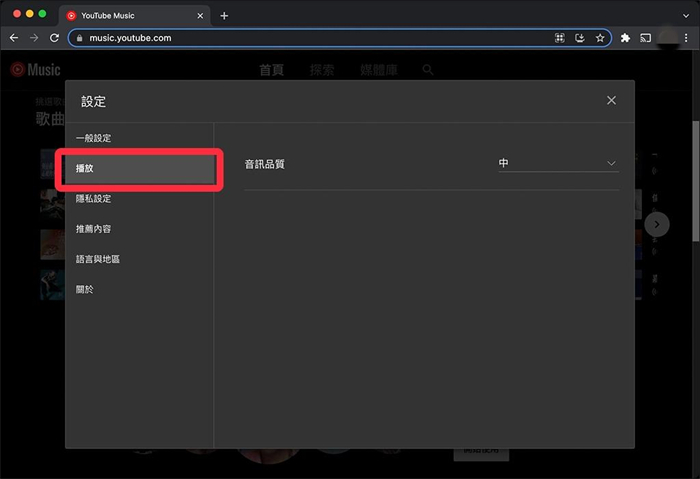Click the cast media icon in toolbar
This screenshot has width=700, height=479.
(x=646, y=38)
